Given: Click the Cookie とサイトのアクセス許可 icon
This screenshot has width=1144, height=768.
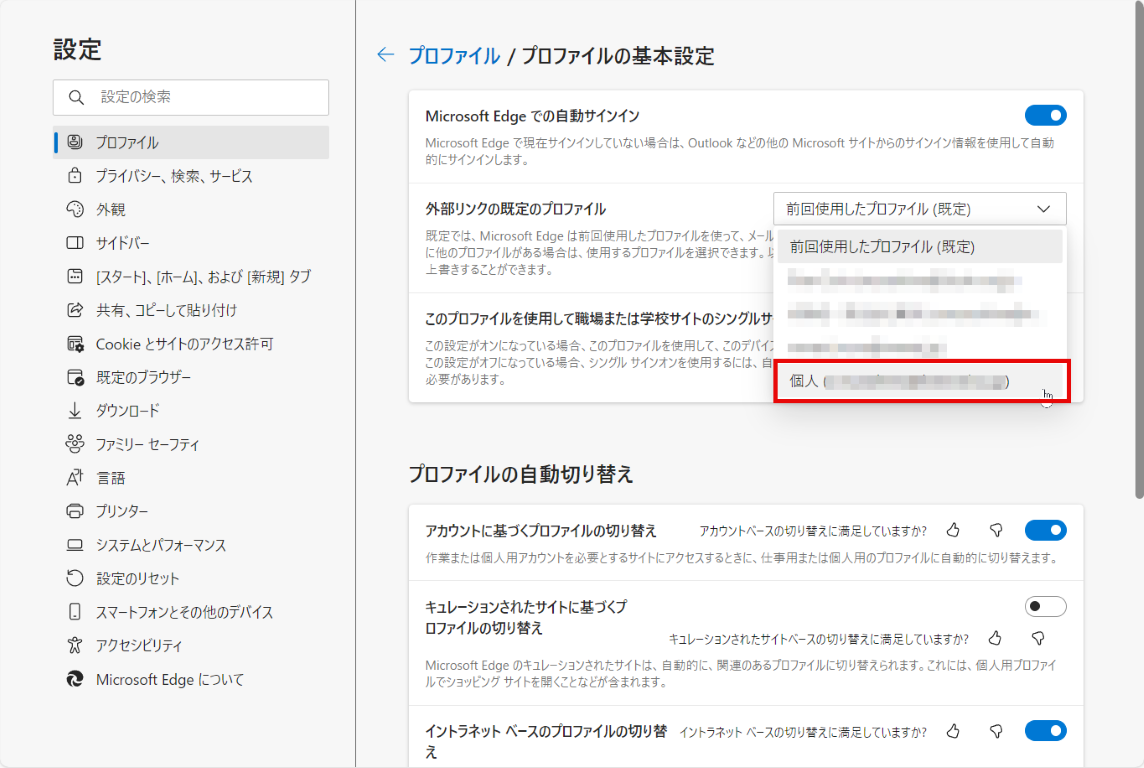Looking at the screenshot, I should (75, 344).
